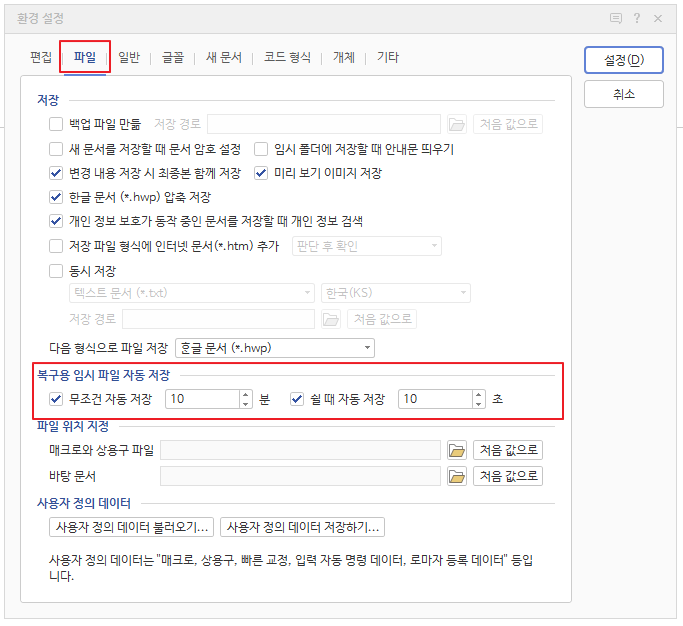Viewport: 683px width, 626px height.
Task: Reset 동시 저장 경로 with 처음 값으로
Action: (382, 319)
